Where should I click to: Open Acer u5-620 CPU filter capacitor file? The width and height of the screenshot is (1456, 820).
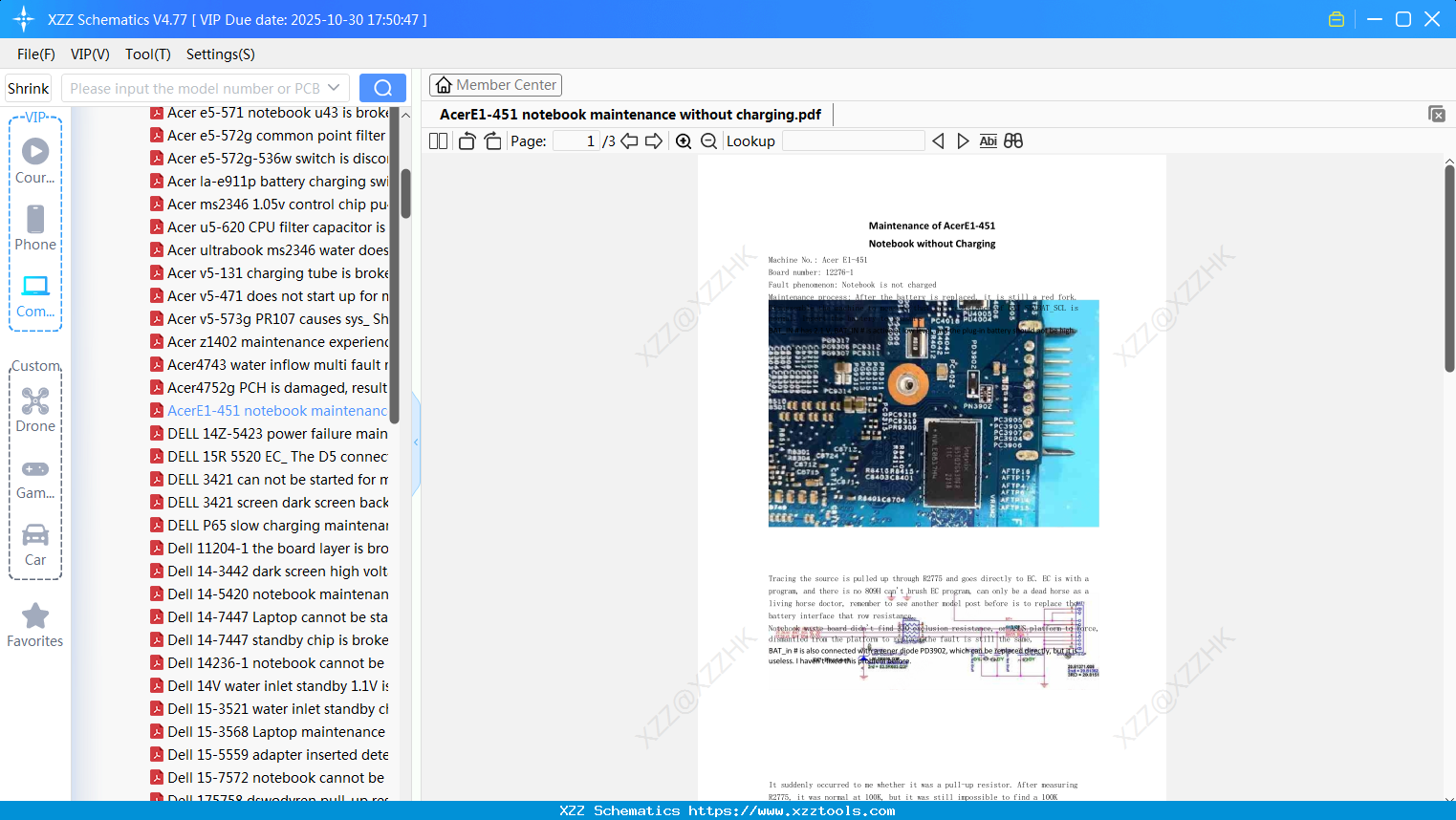point(269,227)
